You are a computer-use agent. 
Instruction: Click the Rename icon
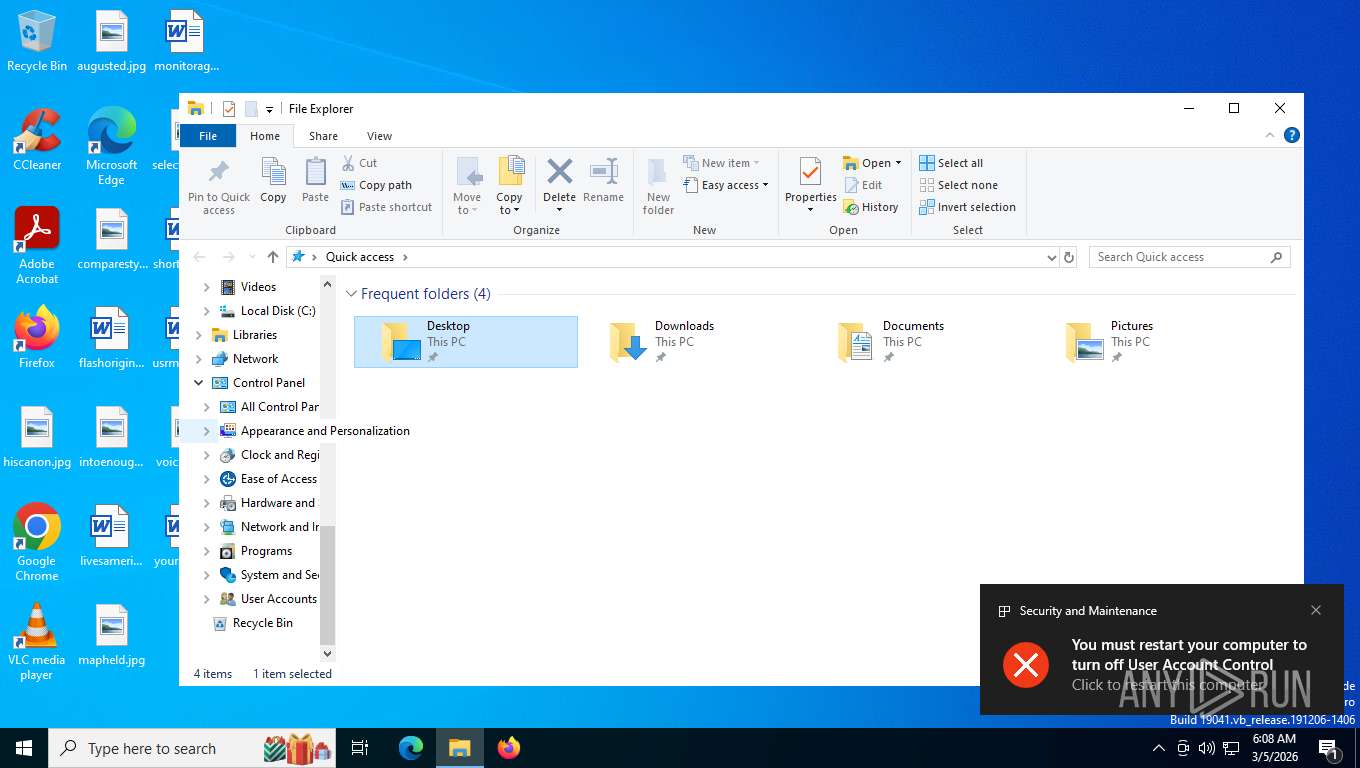(x=604, y=171)
